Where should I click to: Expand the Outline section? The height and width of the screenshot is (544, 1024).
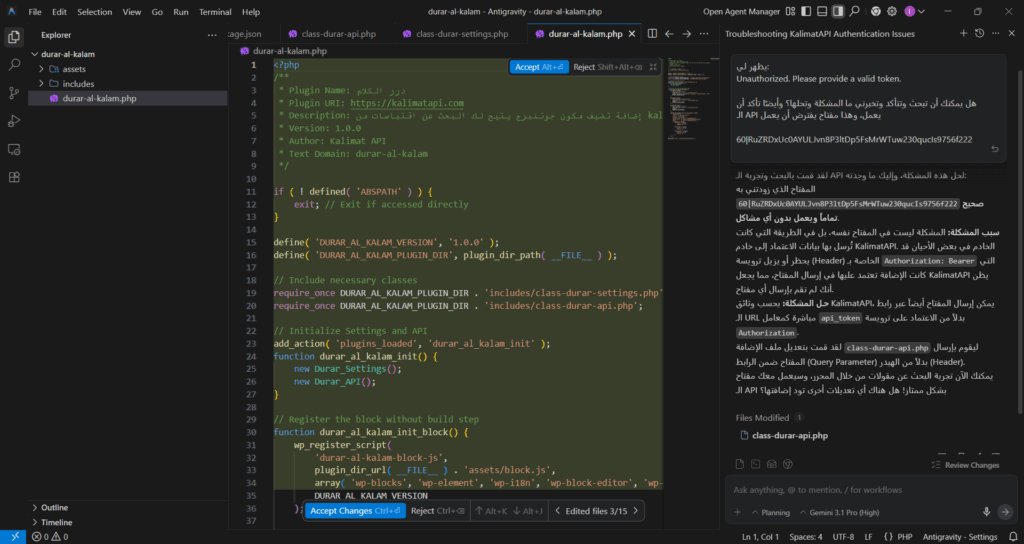click(55, 507)
